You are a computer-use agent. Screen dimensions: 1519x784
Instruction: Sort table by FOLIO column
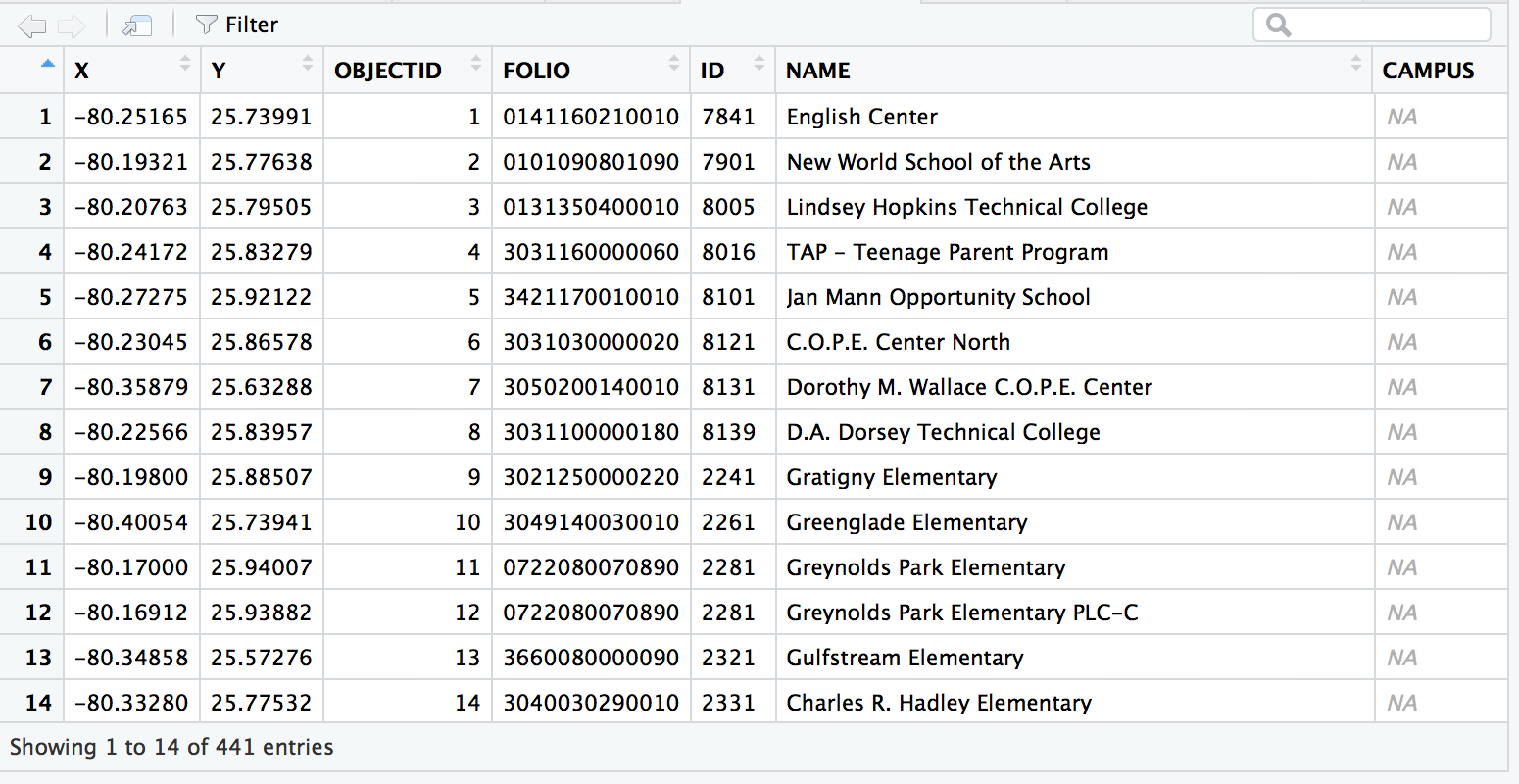591,71
